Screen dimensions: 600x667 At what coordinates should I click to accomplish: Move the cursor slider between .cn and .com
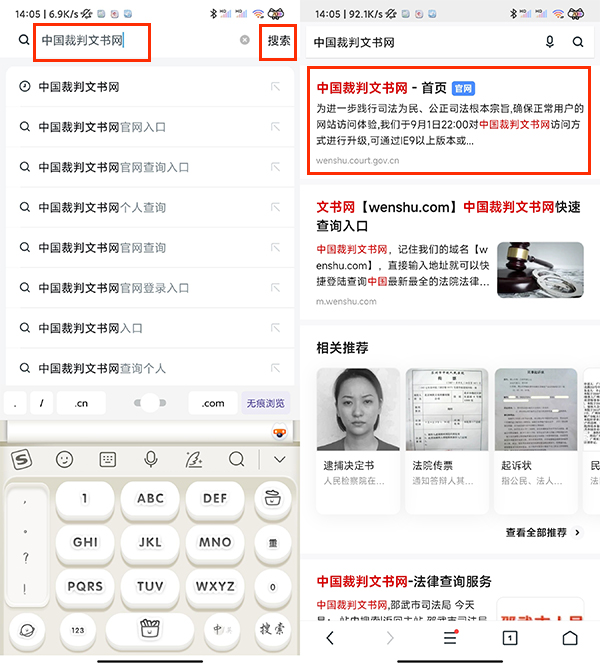(150, 403)
